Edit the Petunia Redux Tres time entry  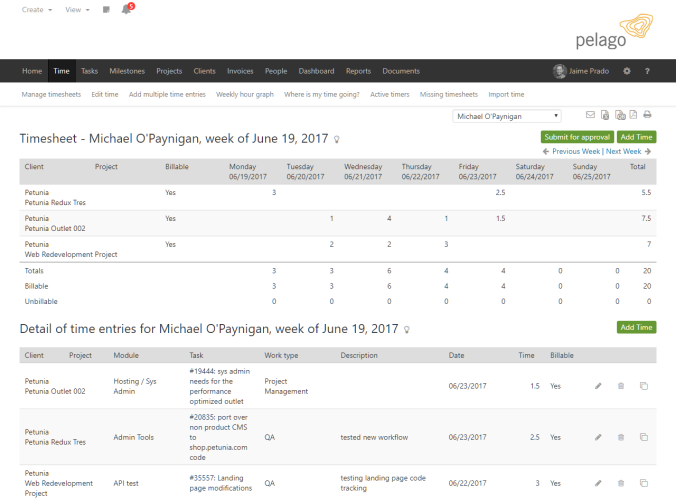pyautogui.click(x=598, y=438)
